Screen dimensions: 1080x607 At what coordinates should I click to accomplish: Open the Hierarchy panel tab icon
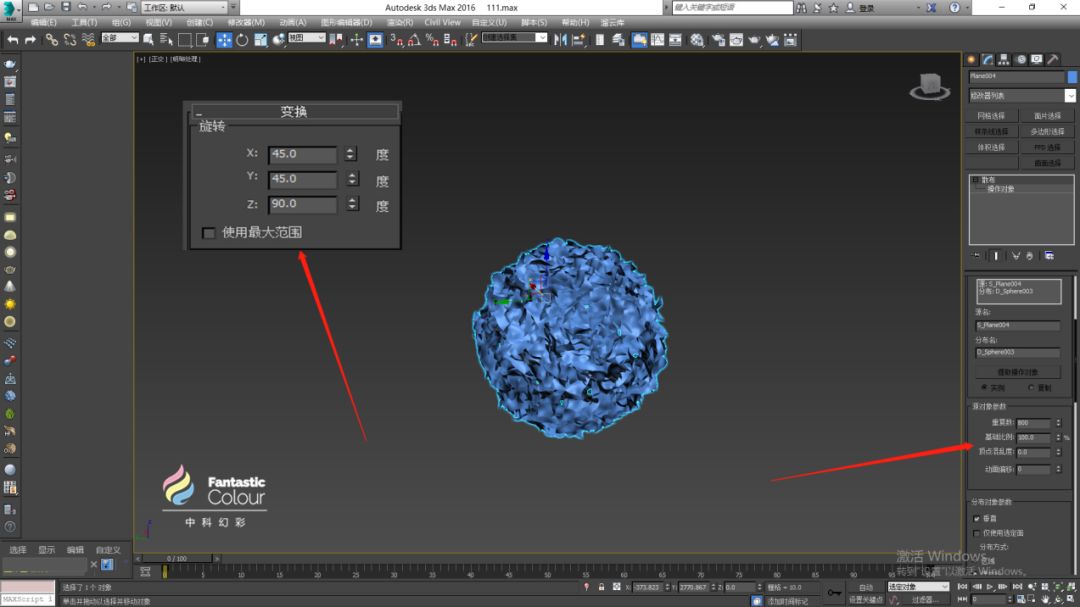(1003, 59)
